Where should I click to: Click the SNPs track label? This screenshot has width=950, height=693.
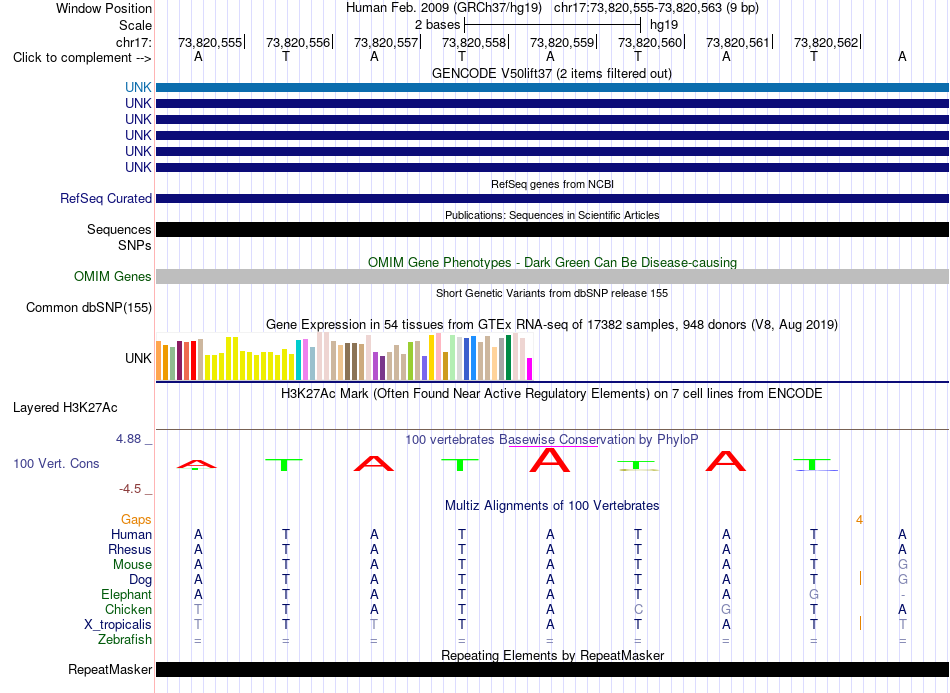tap(135, 245)
